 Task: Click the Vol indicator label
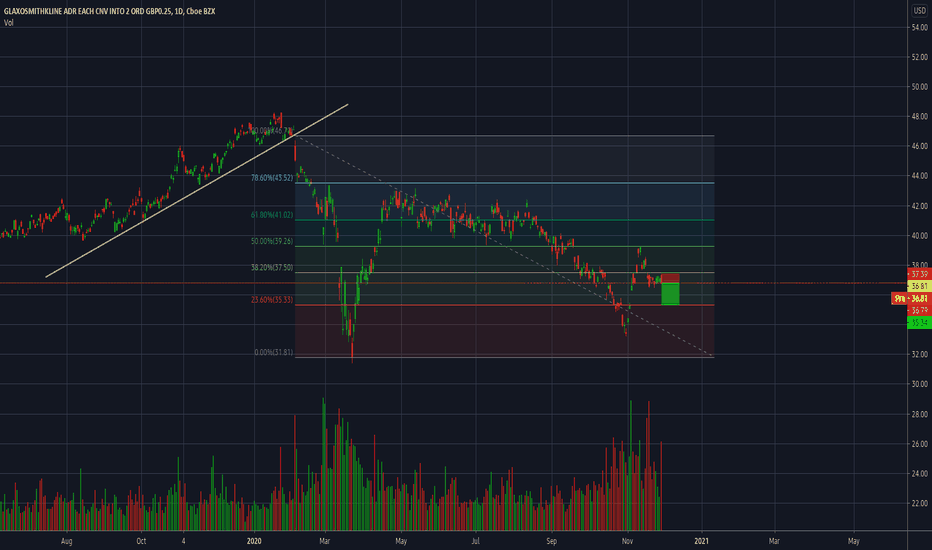pyautogui.click(x=8, y=23)
